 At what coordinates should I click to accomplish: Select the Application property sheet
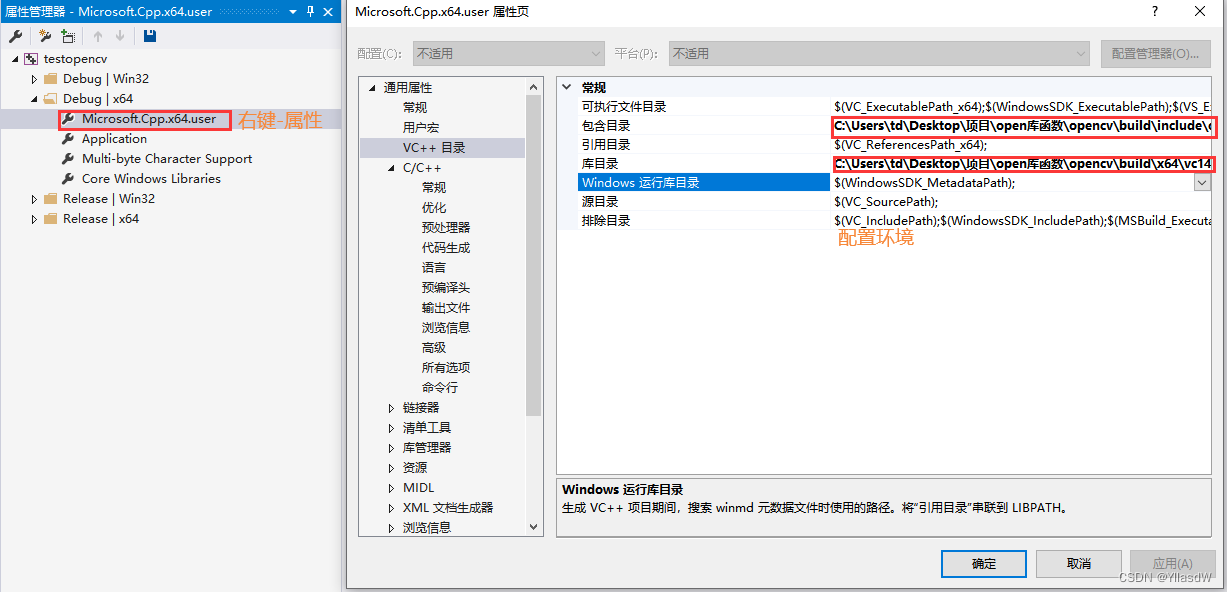pyautogui.click(x=114, y=139)
